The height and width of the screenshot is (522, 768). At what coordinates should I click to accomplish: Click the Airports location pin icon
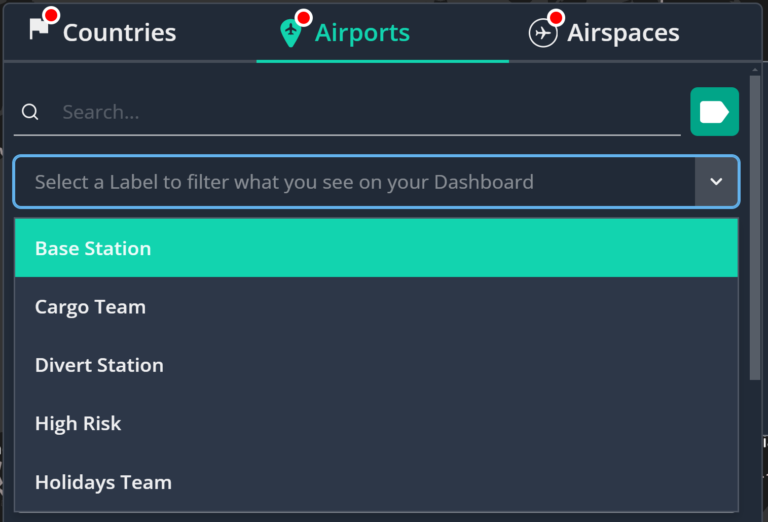pos(290,33)
